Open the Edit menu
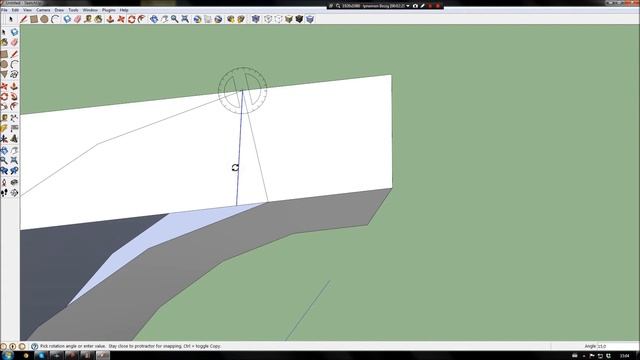Viewport: 640px width, 360px height. pos(15,10)
